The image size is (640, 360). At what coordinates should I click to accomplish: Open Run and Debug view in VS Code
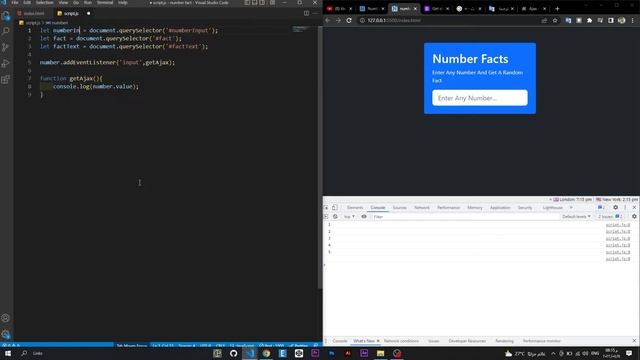tap(6, 63)
